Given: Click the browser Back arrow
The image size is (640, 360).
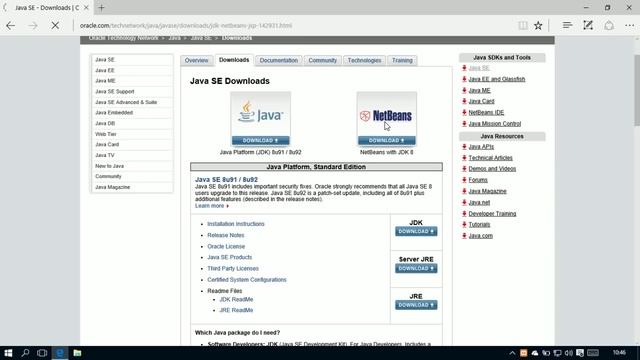Looking at the screenshot, I should click(11, 25).
